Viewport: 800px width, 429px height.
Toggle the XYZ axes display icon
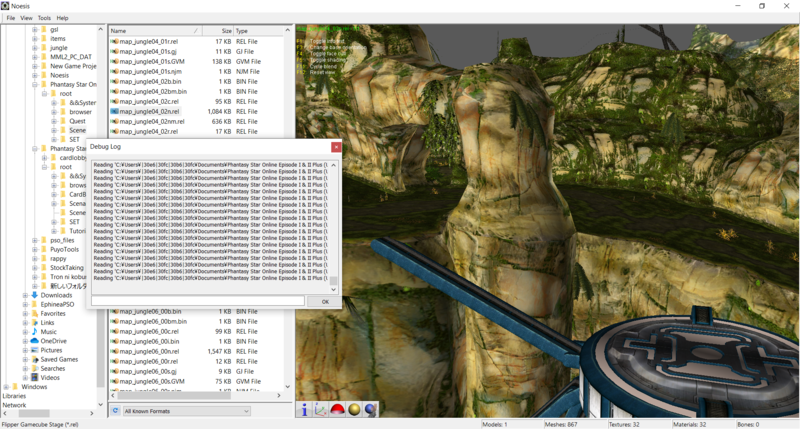[x=321, y=409]
